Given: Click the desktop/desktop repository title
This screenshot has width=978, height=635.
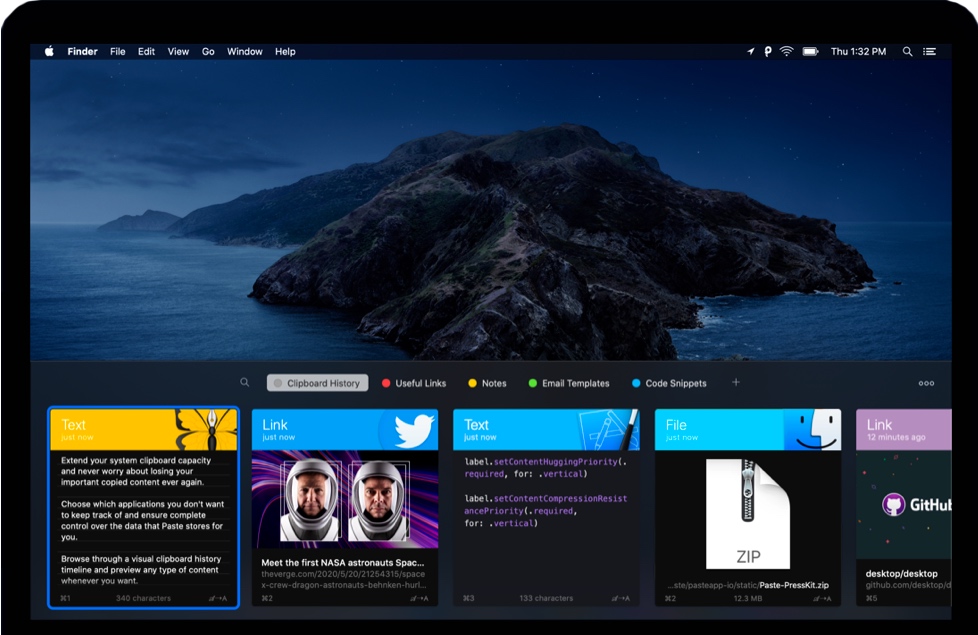Looking at the screenshot, I should coord(901,573).
